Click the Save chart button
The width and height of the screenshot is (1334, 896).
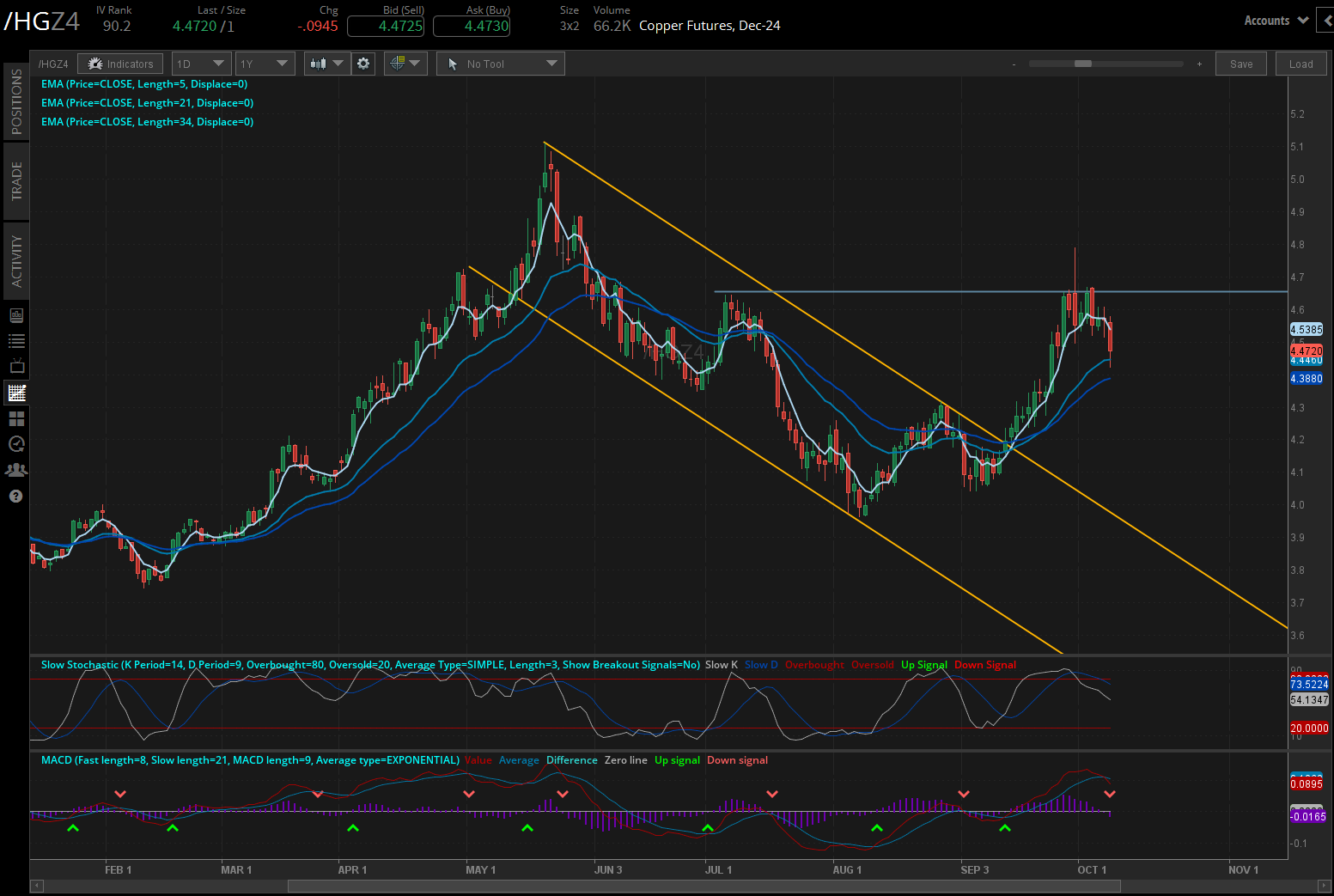pyautogui.click(x=1240, y=63)
